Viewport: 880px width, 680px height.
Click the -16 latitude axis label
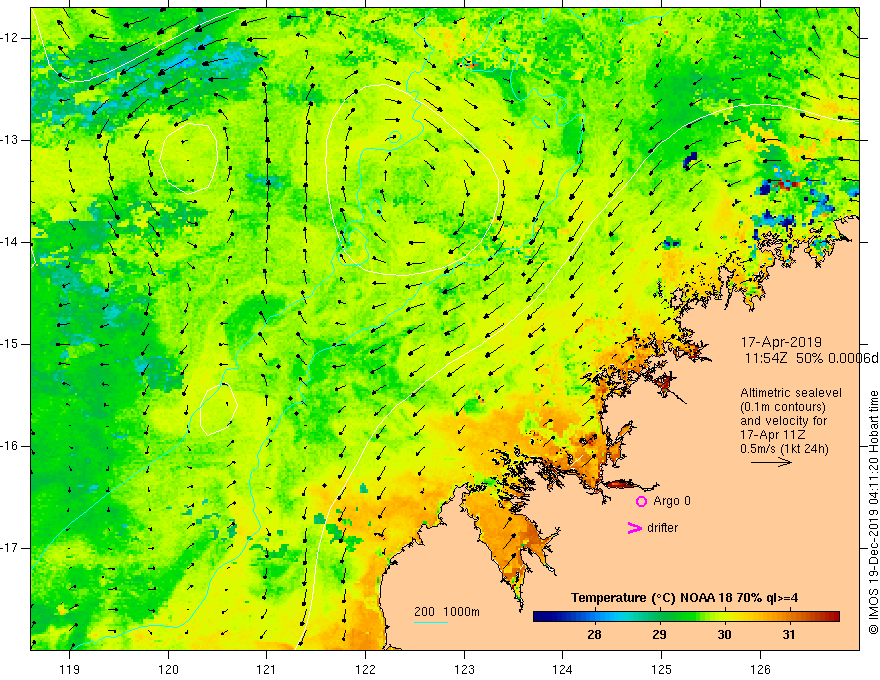(10, 446)
